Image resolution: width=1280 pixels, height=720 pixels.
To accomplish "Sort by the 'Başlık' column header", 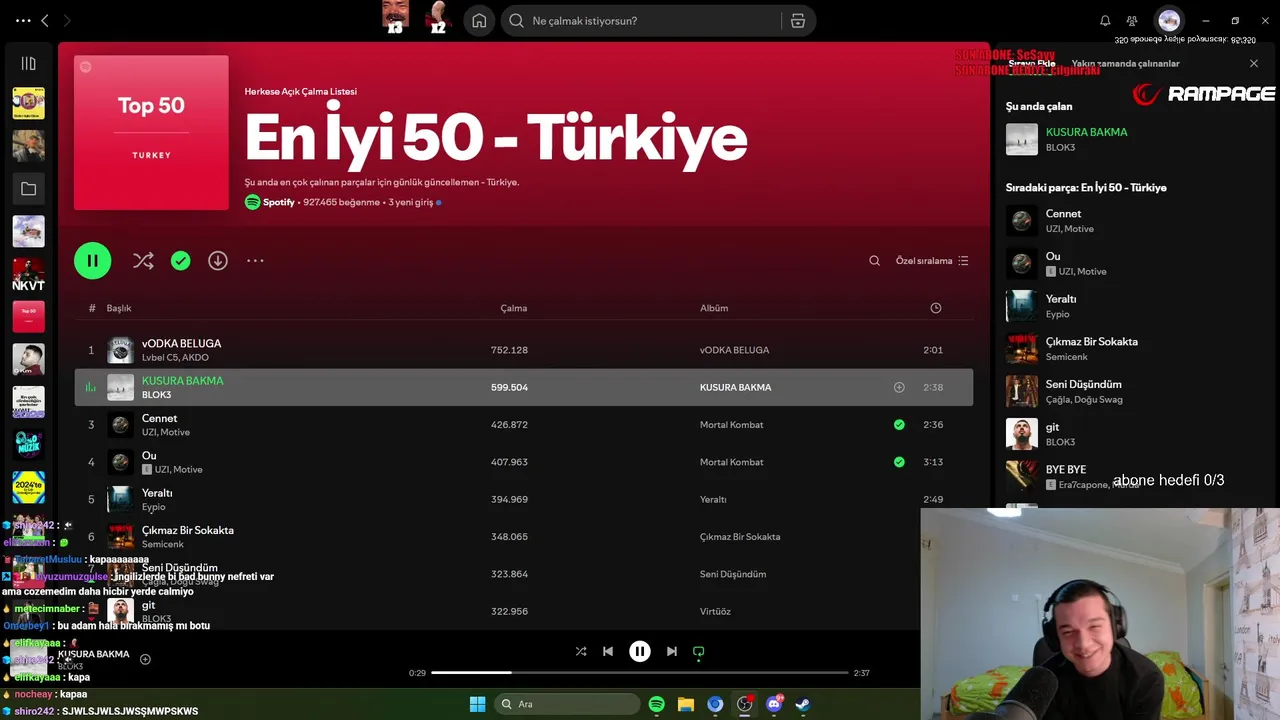I will point(119,308).
